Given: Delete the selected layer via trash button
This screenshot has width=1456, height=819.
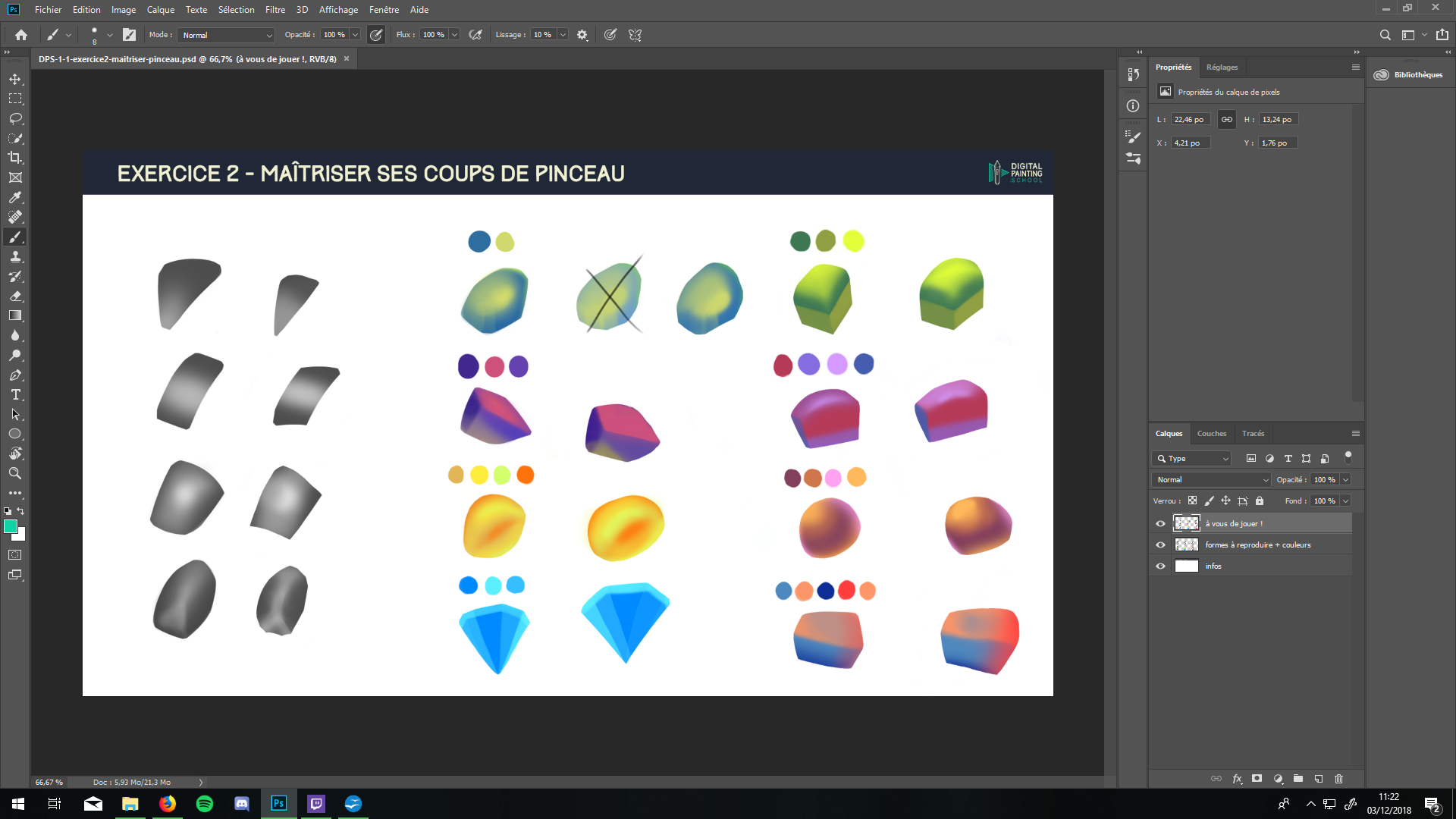Looking at the screenshot, I should [x=1339, y=779].
